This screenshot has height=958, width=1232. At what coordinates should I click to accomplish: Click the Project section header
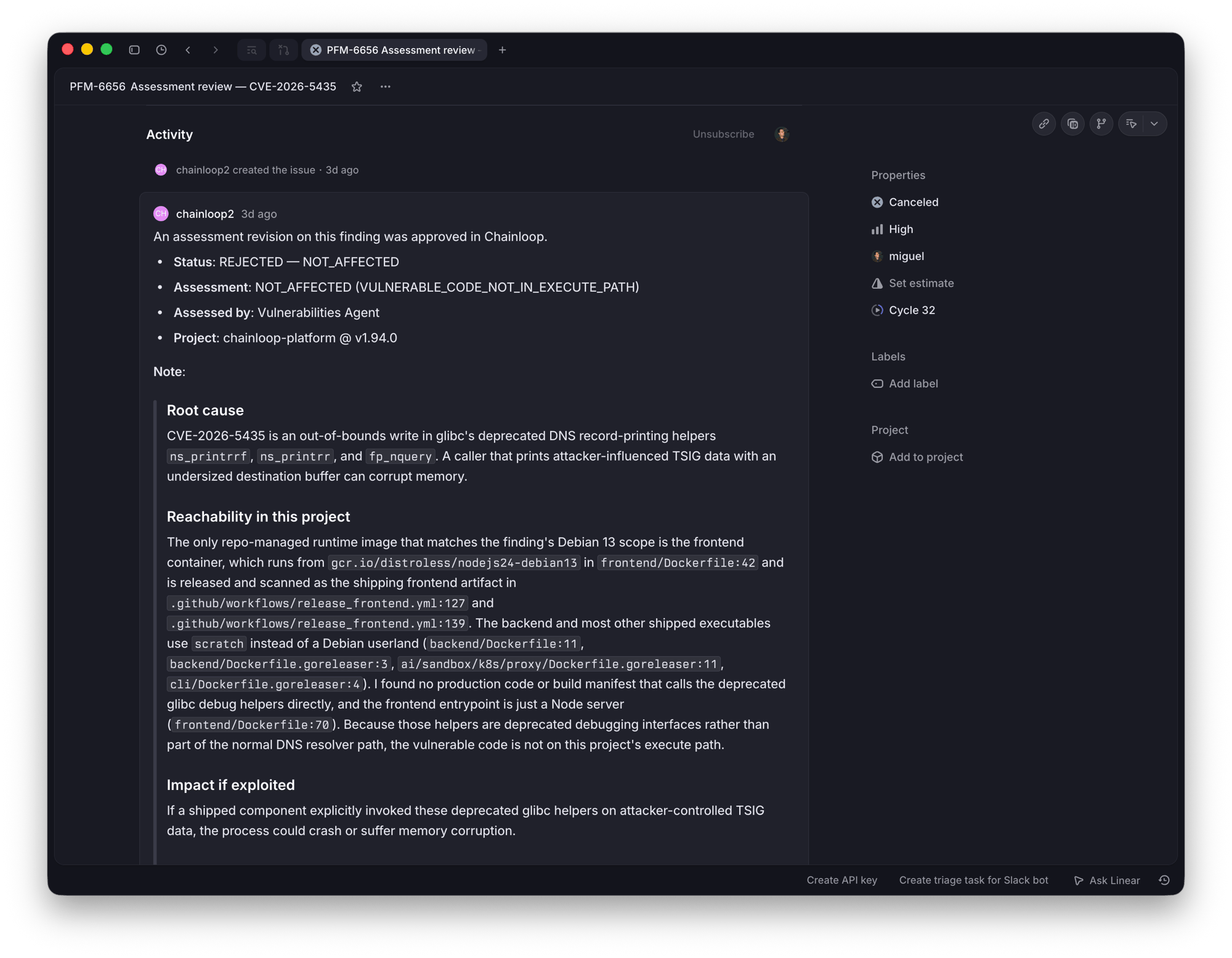(890, 430)
